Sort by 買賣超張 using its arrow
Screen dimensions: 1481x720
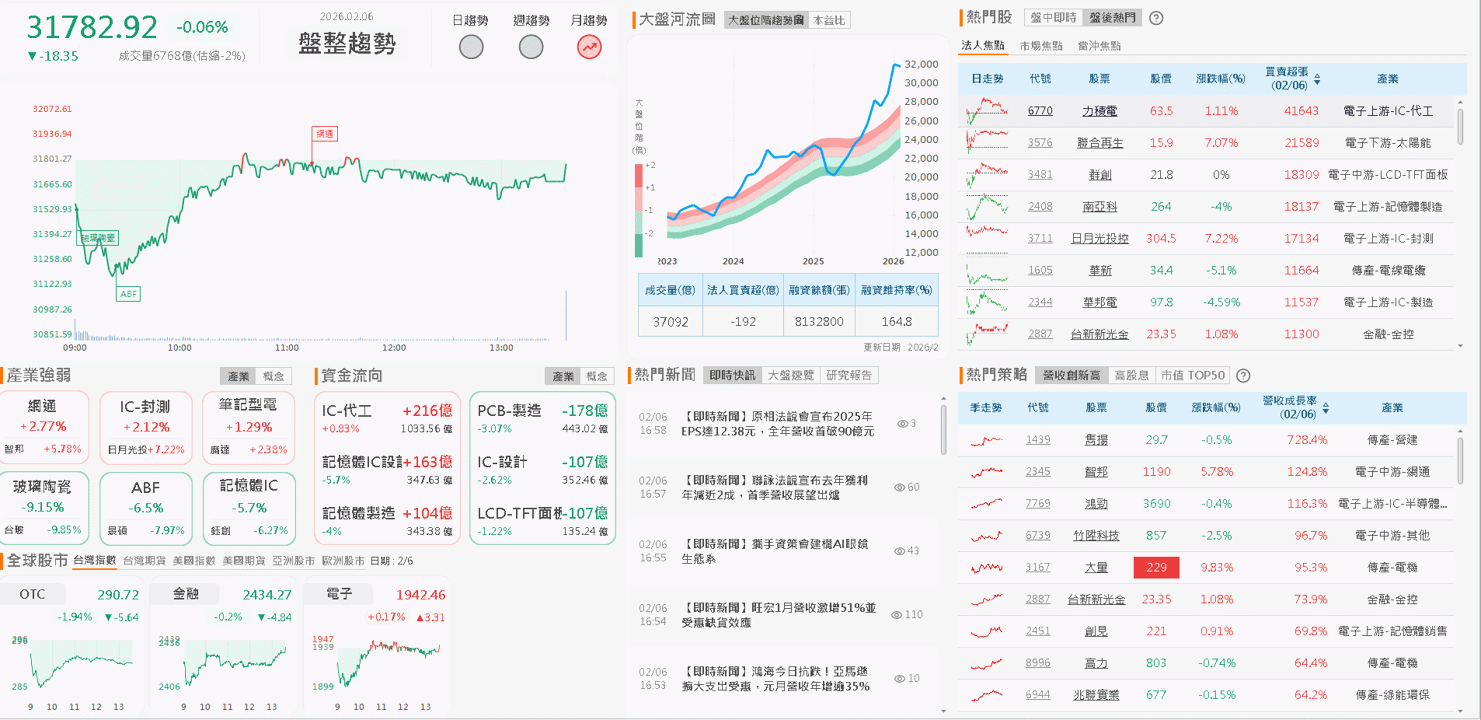[1317, 79]
